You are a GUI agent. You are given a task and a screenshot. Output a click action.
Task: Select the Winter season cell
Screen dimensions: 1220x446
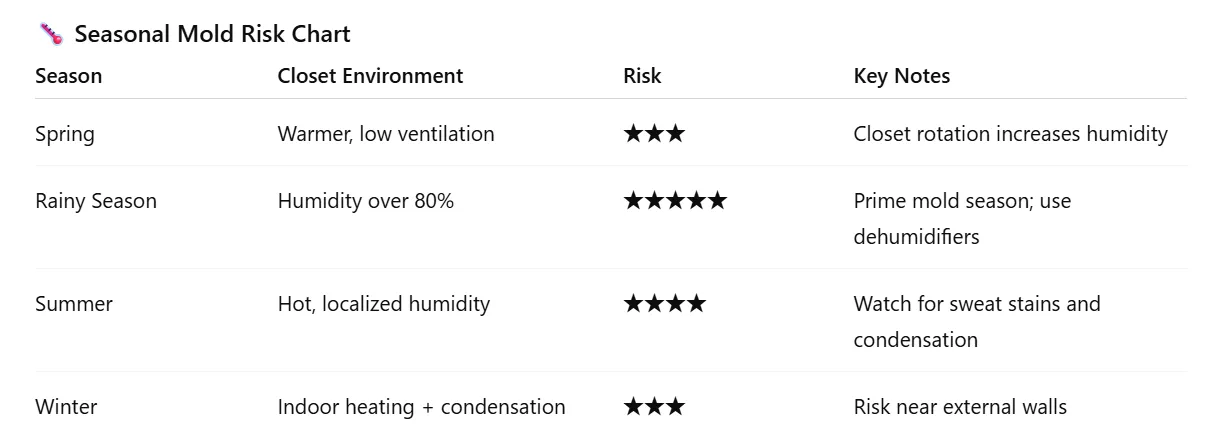point(66,407)
